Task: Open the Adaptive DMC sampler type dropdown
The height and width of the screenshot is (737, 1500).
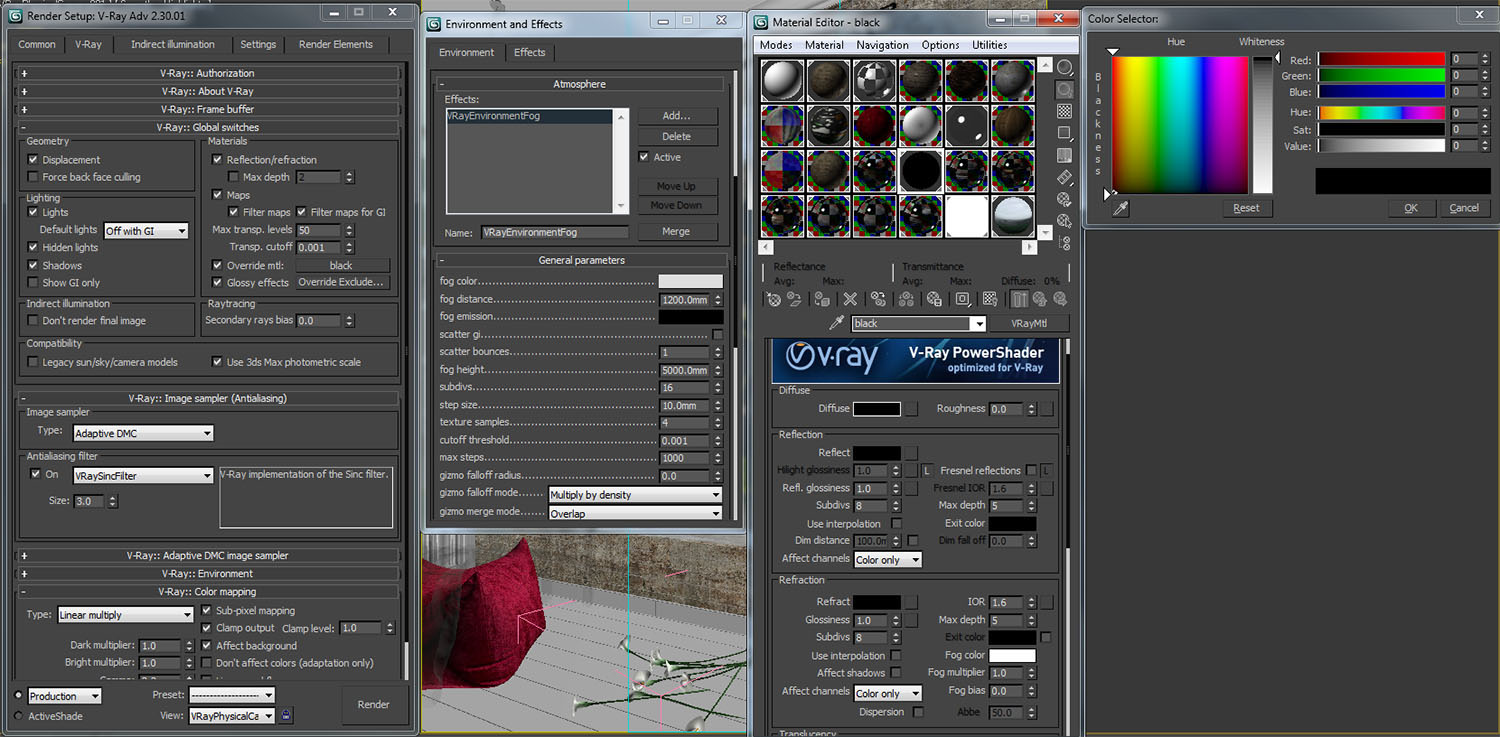Action: [x=144, y=433]
